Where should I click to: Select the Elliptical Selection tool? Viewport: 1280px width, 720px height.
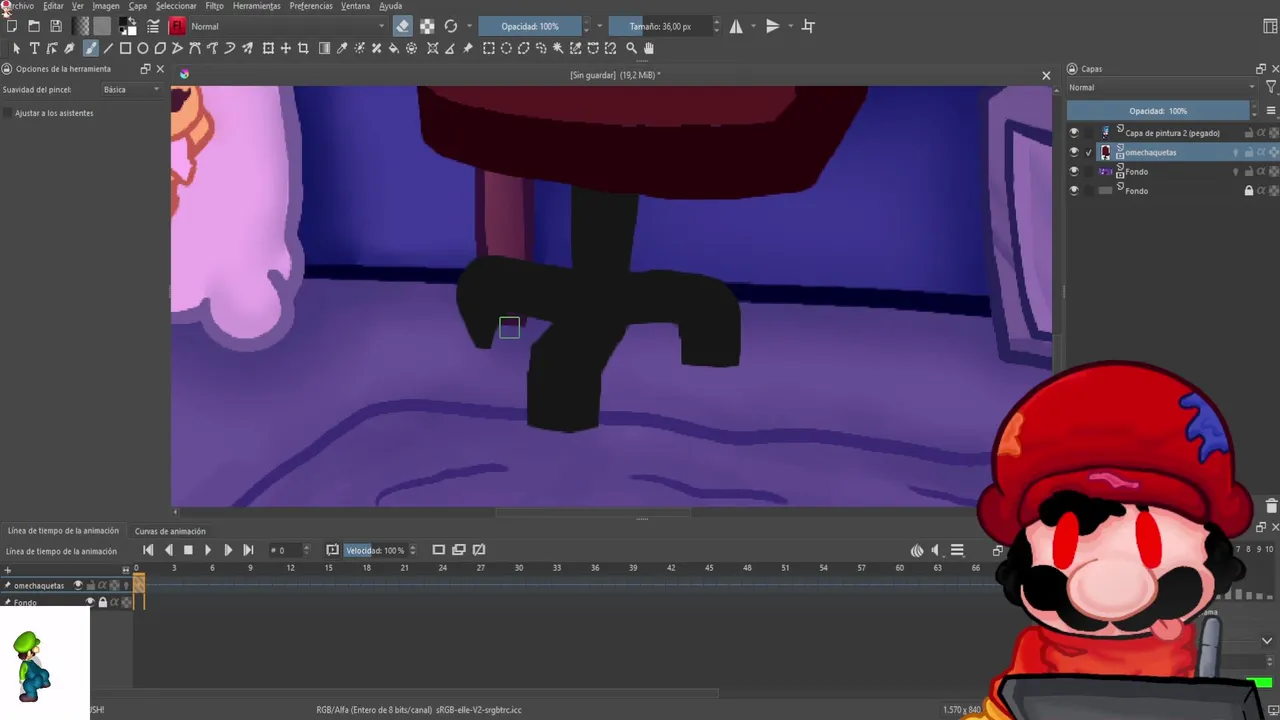tap(506, 48)
